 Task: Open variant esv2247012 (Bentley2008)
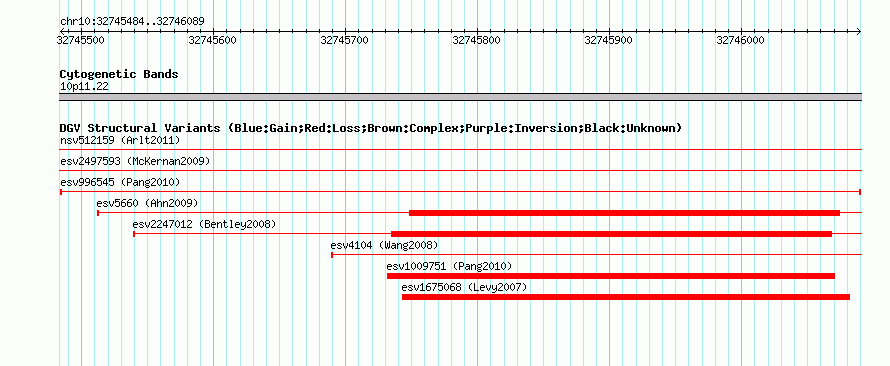pos(204,224)
